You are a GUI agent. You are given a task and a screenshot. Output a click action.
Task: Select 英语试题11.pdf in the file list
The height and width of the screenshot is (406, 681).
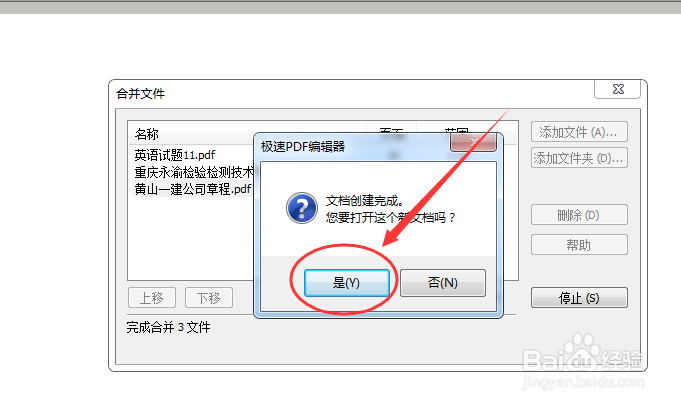click(175, 155)
